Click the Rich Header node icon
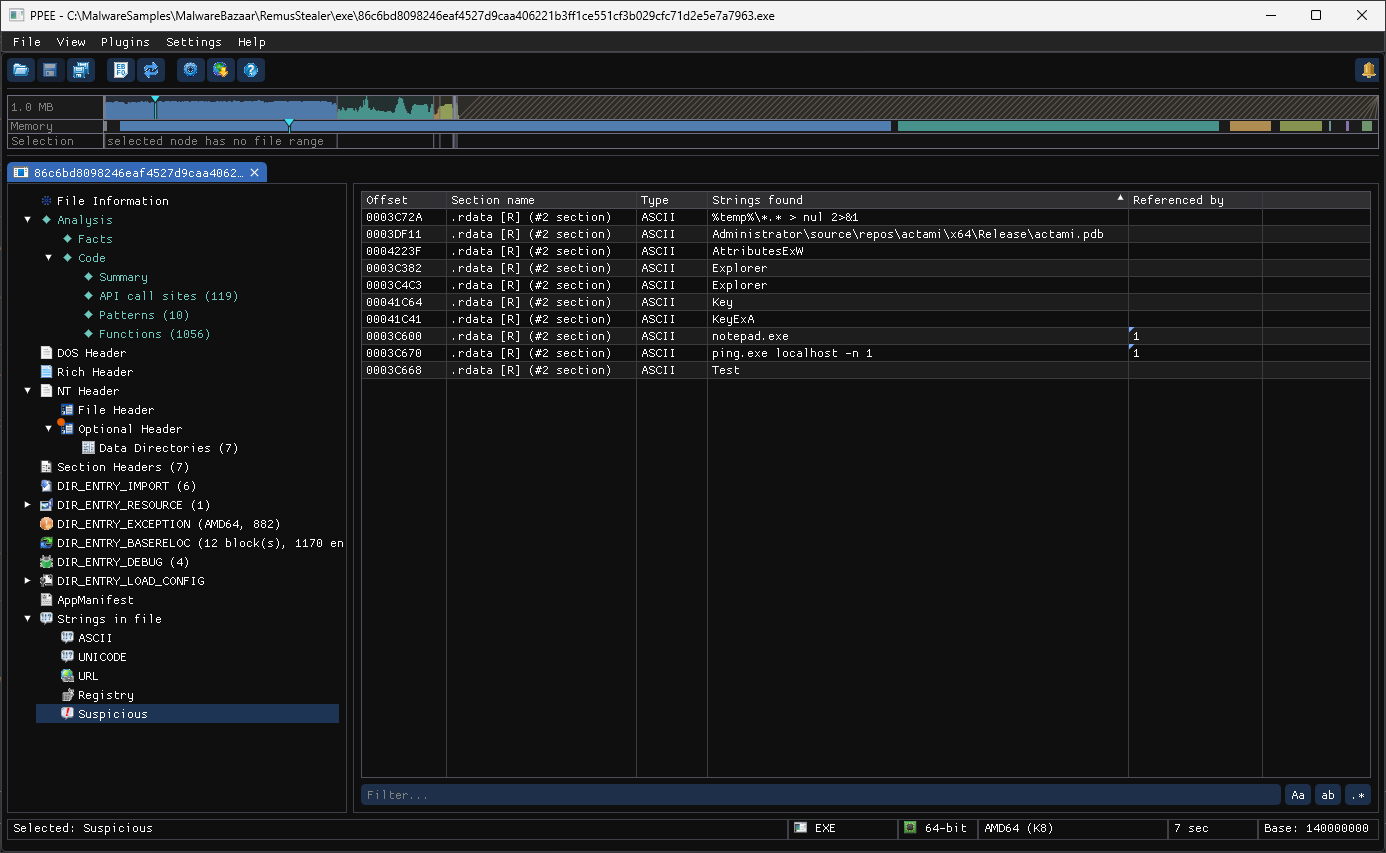This screenshot has height=853, width=1386. coord(46,372)
